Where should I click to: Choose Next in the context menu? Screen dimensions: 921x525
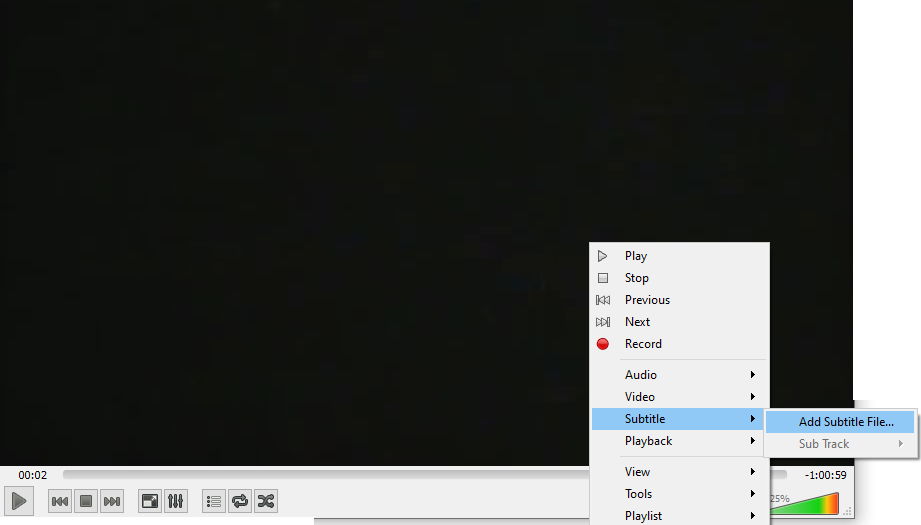637,322
